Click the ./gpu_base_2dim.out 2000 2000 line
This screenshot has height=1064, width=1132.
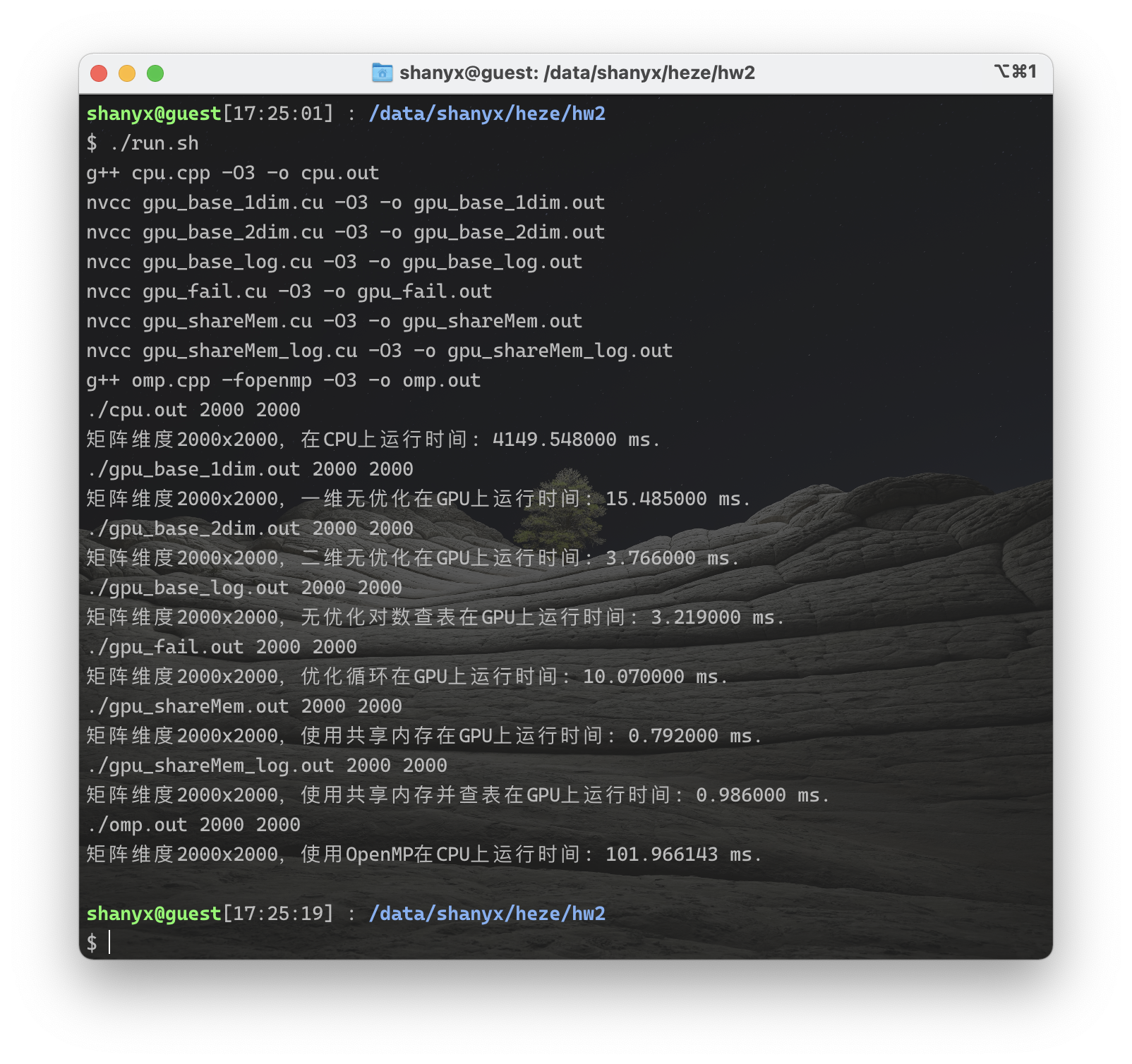(x=250, y=528)
